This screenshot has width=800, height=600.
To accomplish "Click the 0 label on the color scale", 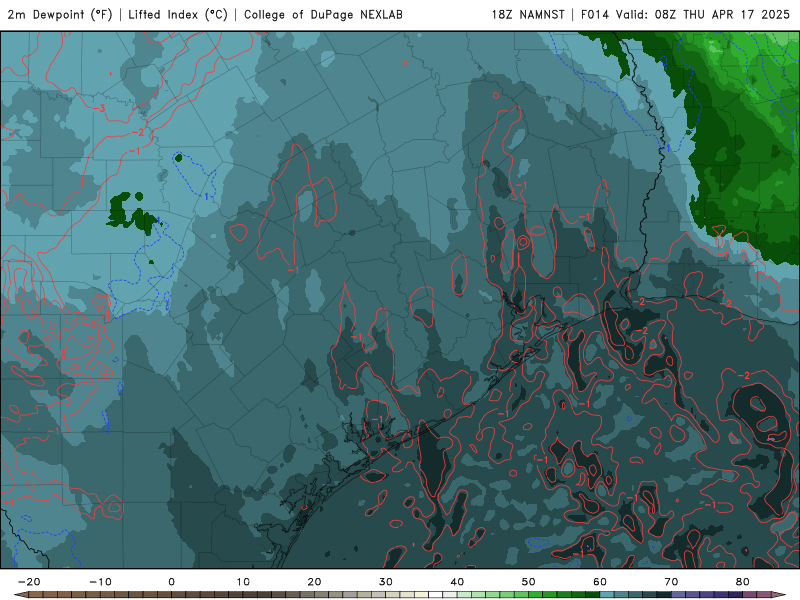I will point(171,582).
